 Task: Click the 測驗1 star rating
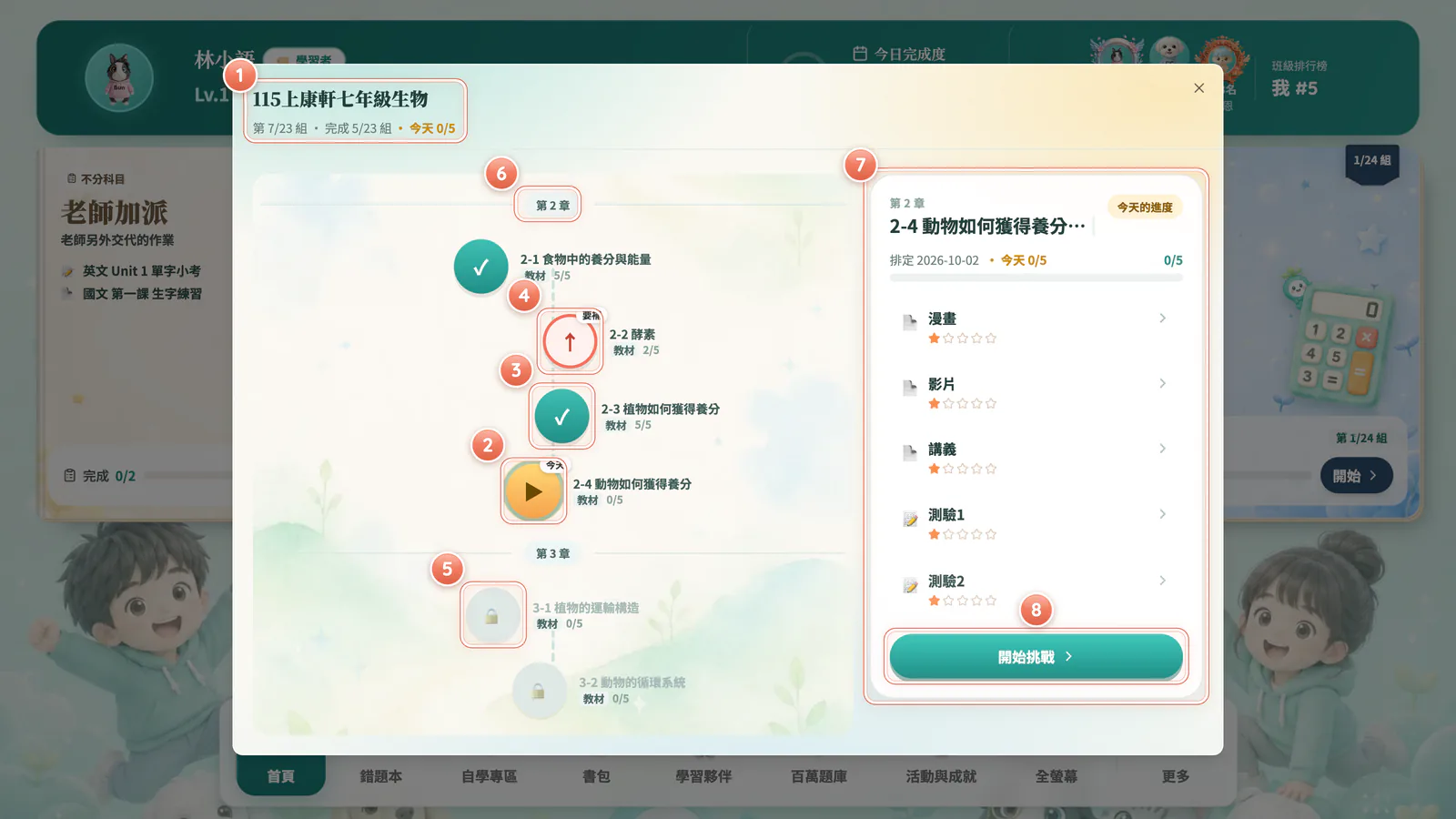point(962,534)
